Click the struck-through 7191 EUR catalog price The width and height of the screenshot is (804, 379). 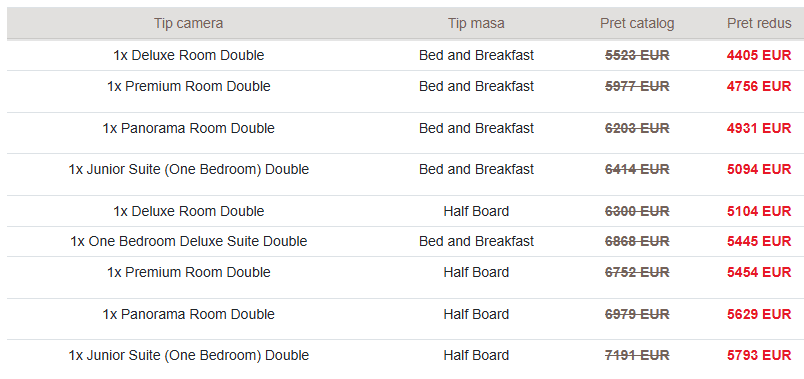(637, 355)
